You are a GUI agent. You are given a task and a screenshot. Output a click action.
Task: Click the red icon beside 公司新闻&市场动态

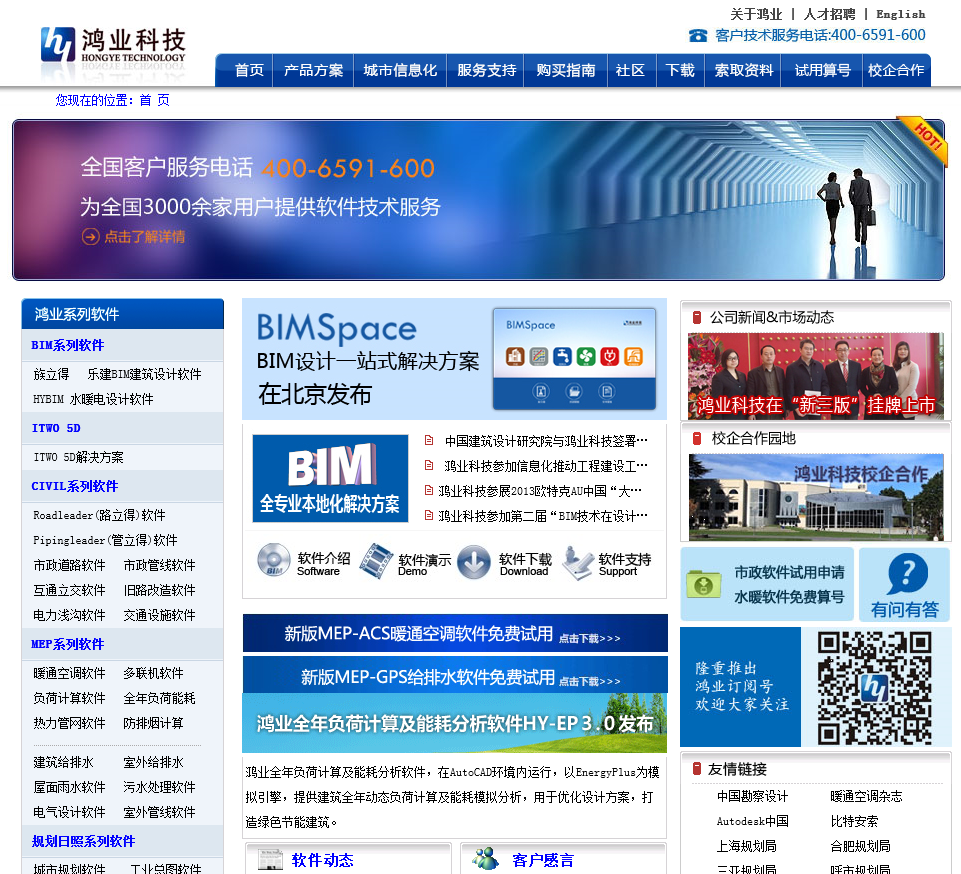(x=697, y=317)
